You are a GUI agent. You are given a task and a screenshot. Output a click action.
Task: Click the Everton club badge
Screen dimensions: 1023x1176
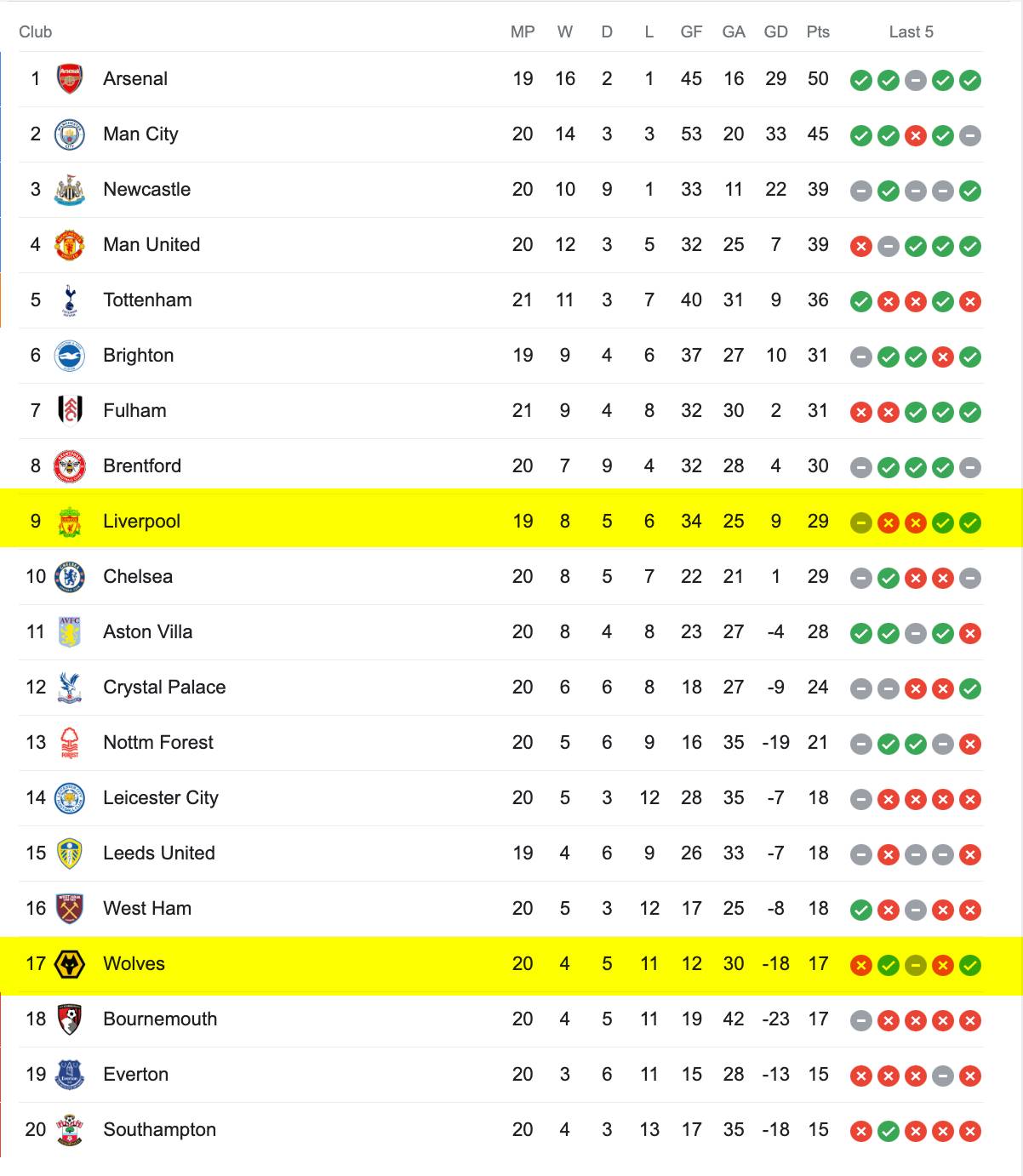pos(70,1075)
